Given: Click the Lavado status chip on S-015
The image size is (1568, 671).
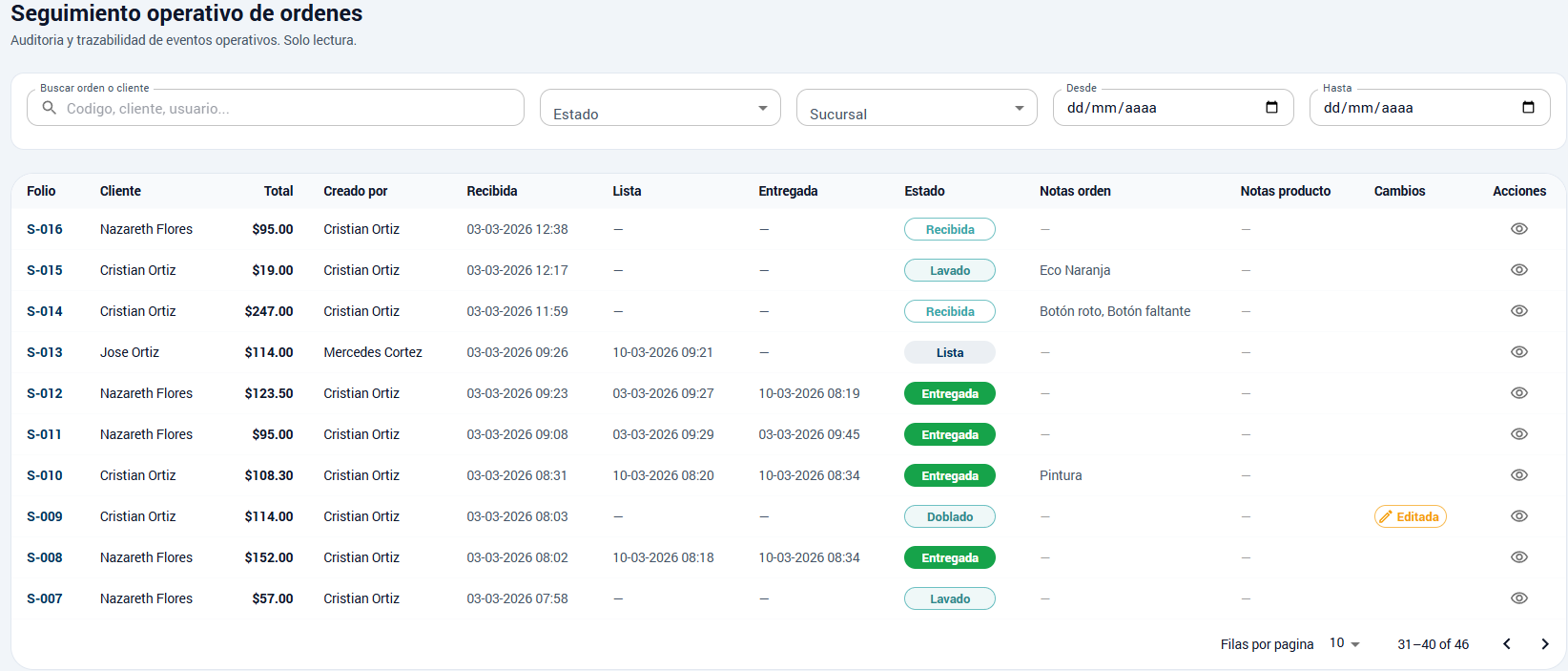Looking at the screenshot, I should point(950,270).
